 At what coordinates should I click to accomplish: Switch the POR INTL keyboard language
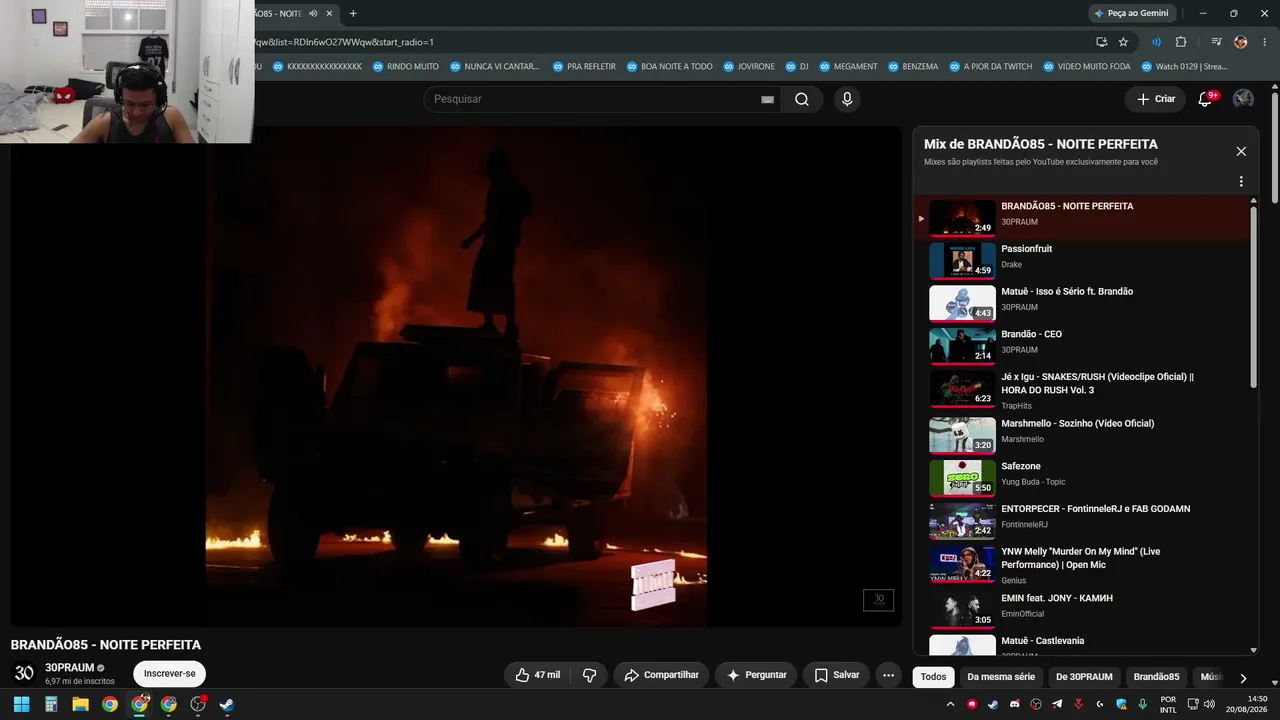tap(1168, 704)
